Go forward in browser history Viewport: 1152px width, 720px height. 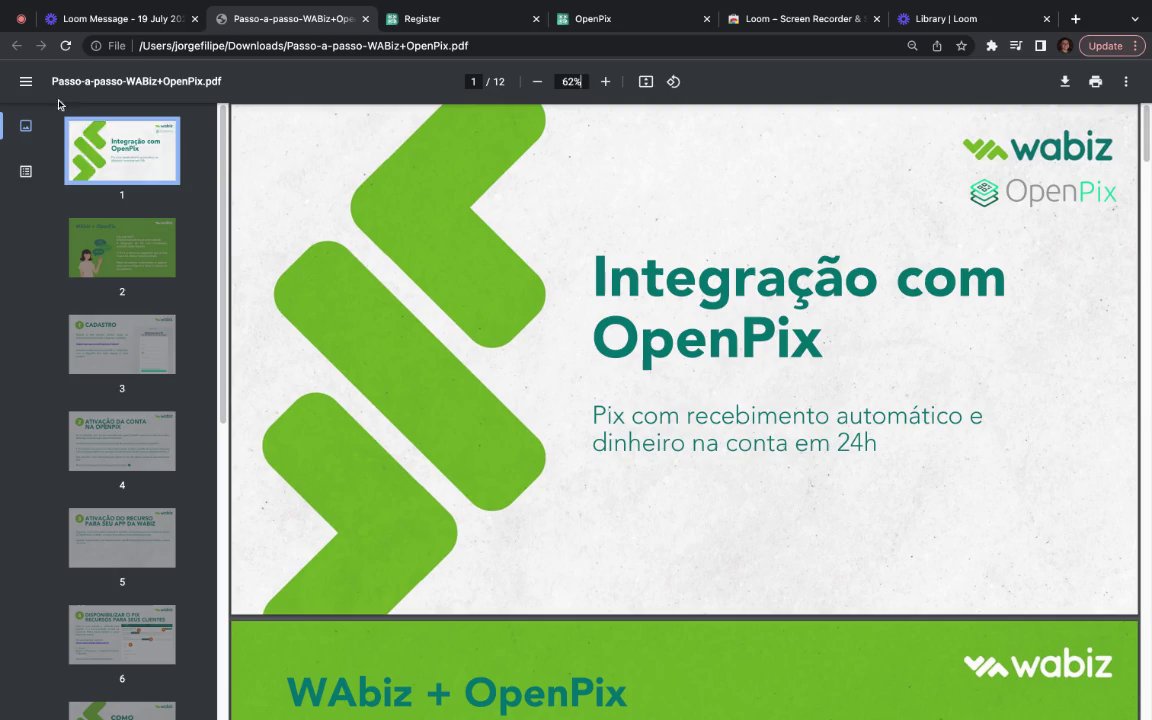click(41, 46)
